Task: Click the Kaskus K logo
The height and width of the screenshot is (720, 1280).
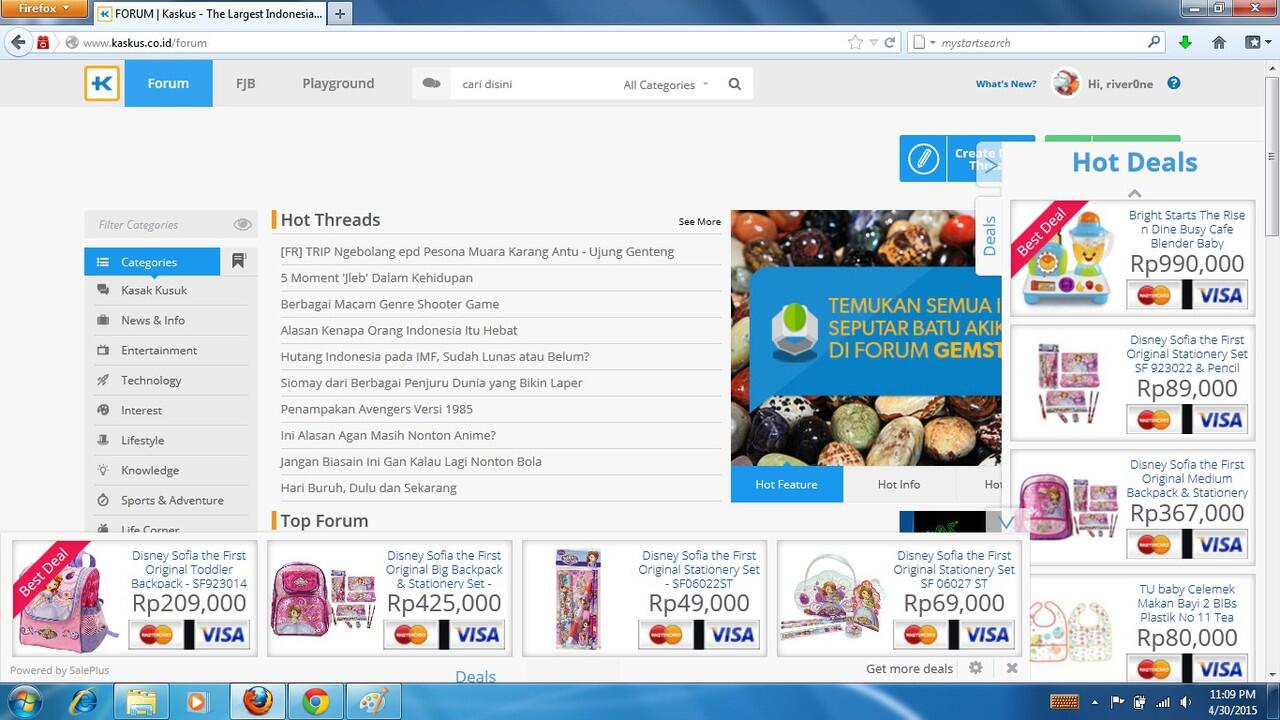Action: click(x=102, y=84)
